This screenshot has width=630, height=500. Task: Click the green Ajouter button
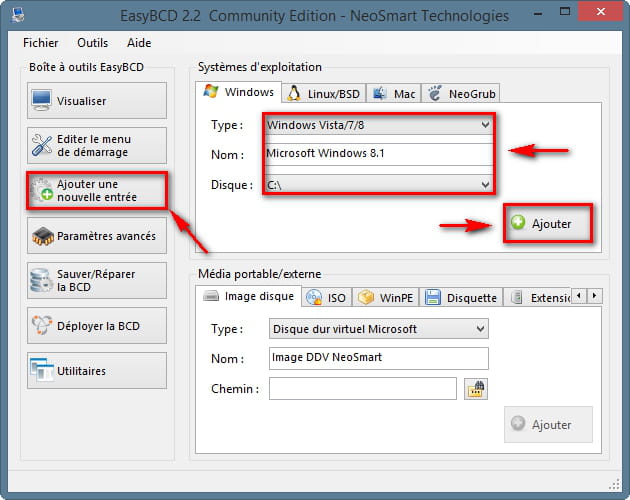[547, 224]
